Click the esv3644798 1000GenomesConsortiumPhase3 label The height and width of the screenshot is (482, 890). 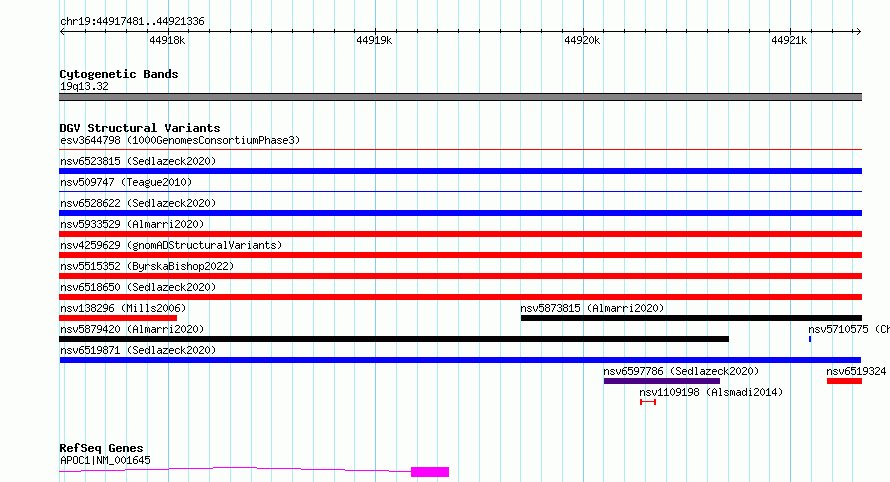[180, 140]
